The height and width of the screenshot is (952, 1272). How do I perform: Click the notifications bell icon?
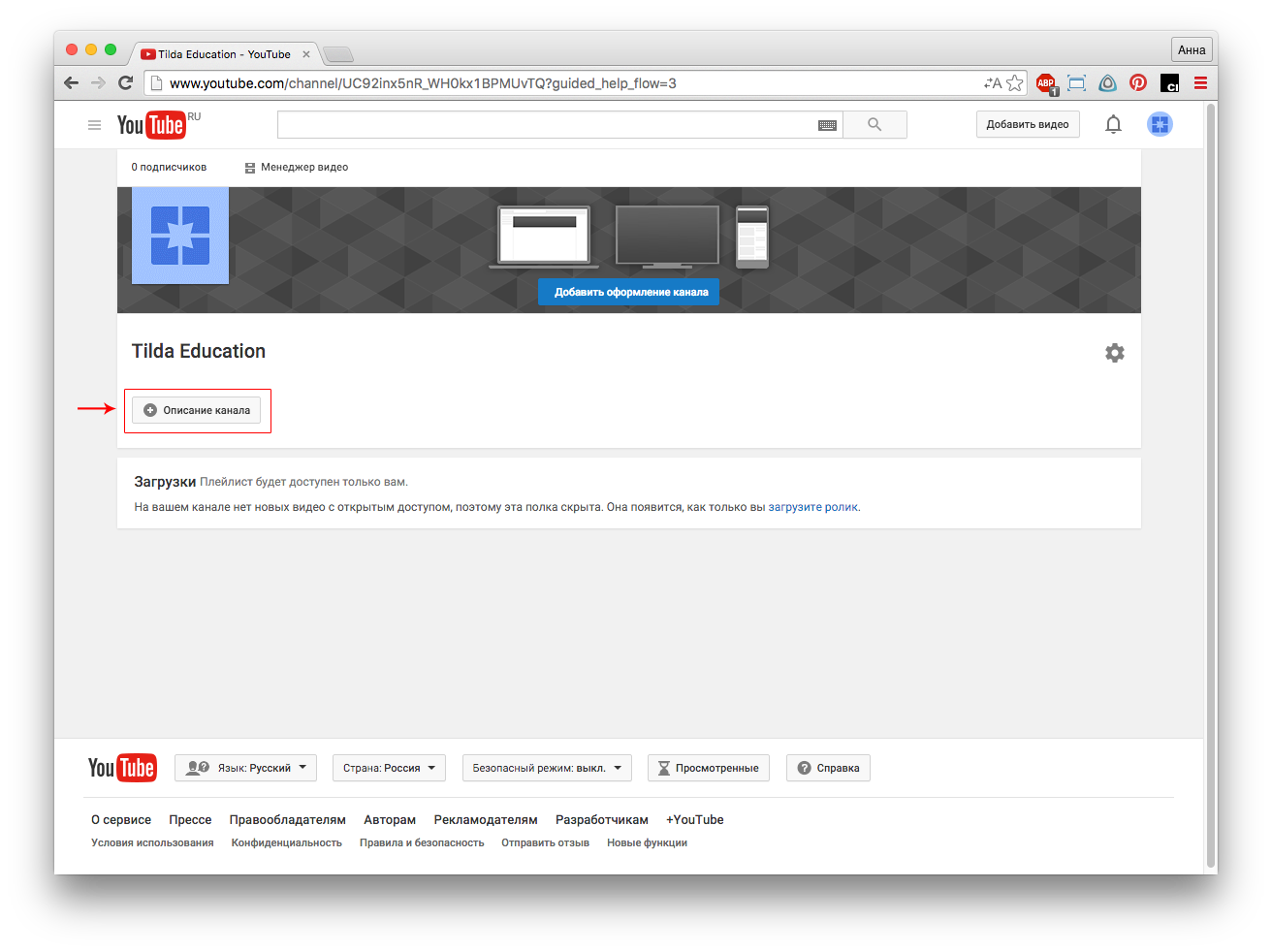(x=1113, y=124)
